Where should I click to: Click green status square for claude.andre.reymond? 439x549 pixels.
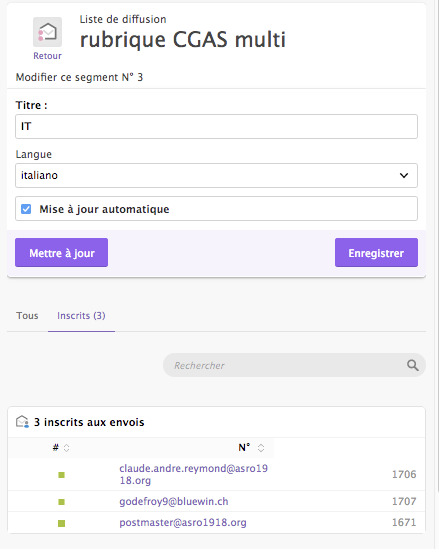coord(61,475)
